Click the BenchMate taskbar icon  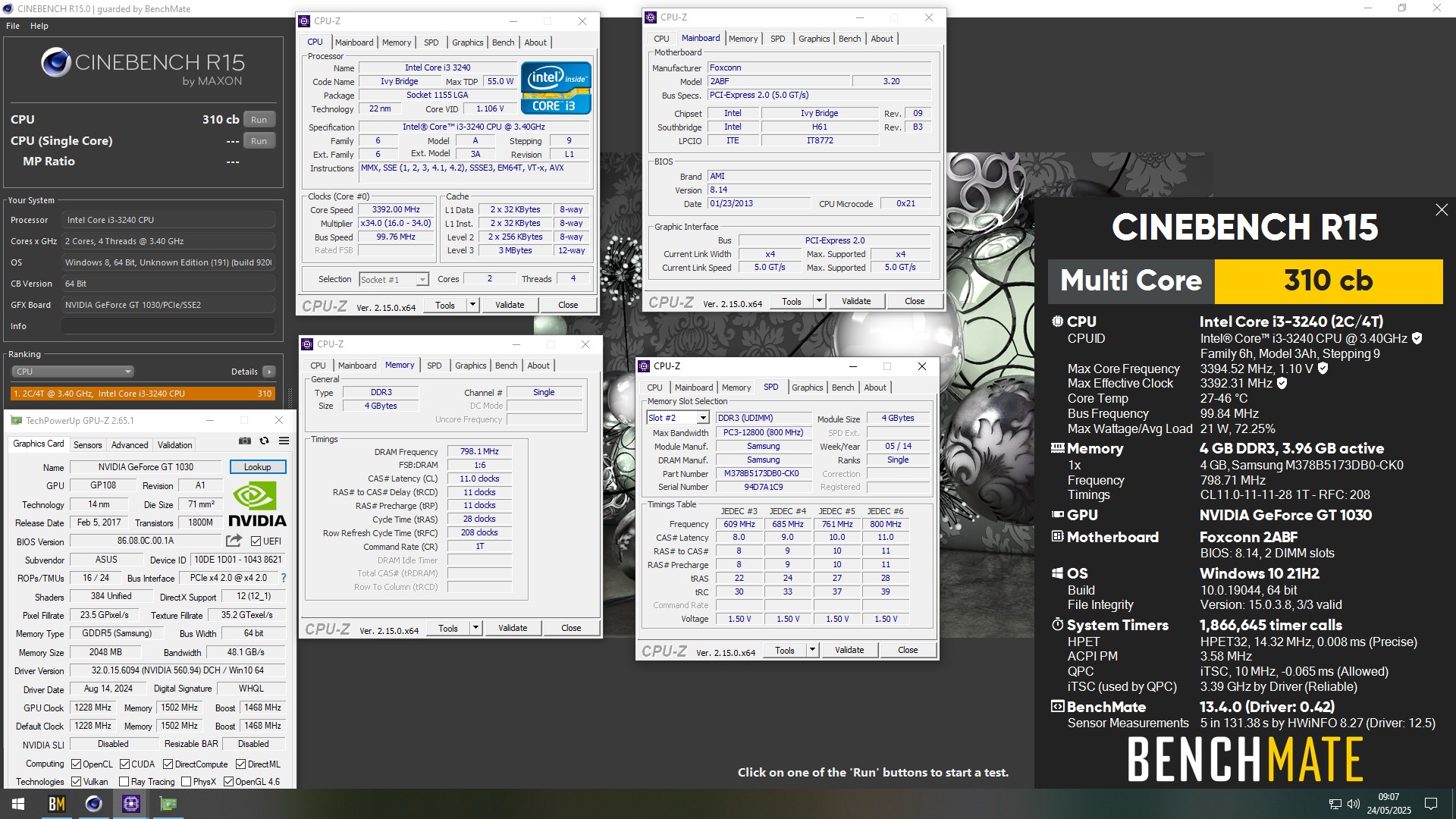pyautogui.click(x=57, y=804)
